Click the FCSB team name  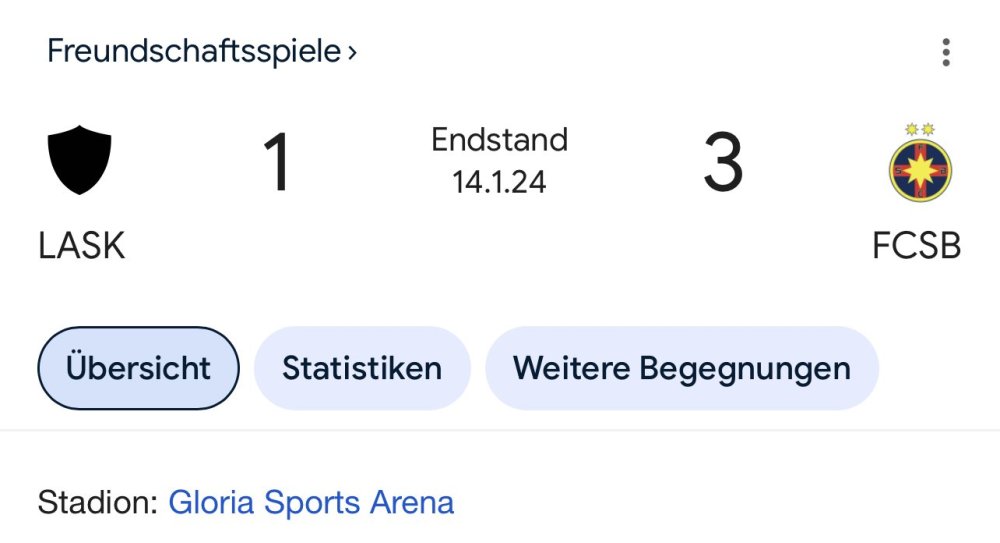pyautogui.click(x=916, y=245)
